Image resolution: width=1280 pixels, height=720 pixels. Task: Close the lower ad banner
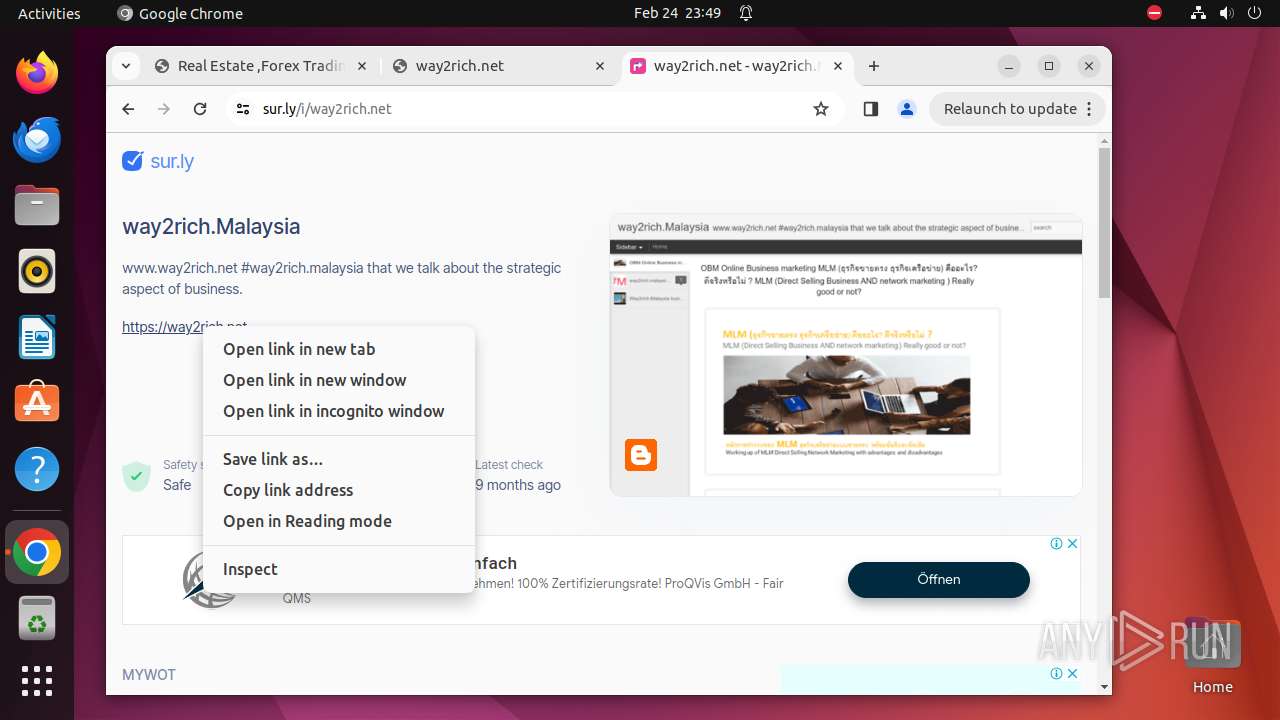pyautogui.click(x=1072, y=673)
